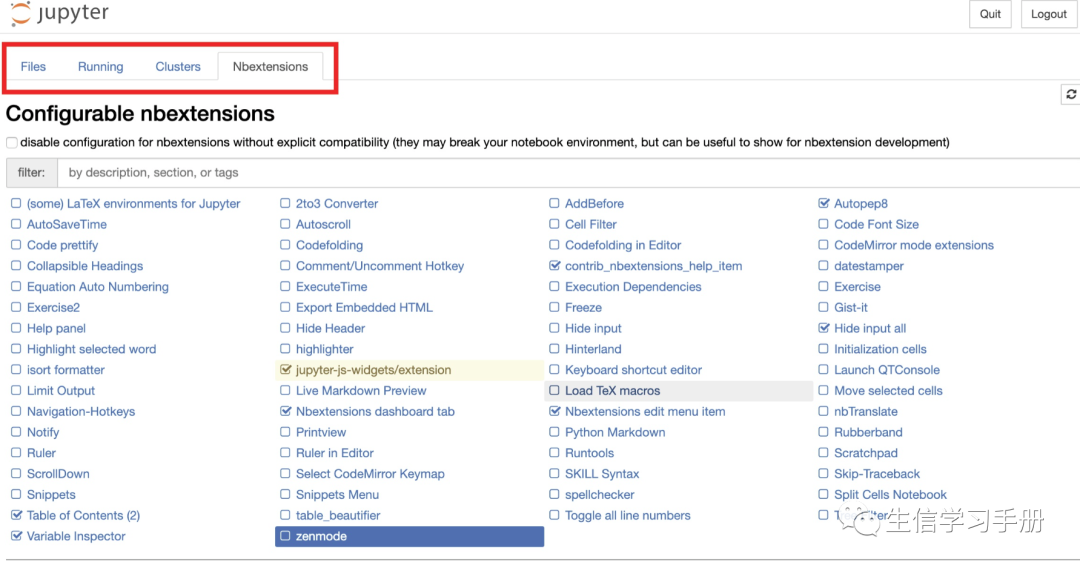Uncheck Nbextensions edit menu item checkbox
Screen dimensions: 1080x568
[x=554, y=411]
